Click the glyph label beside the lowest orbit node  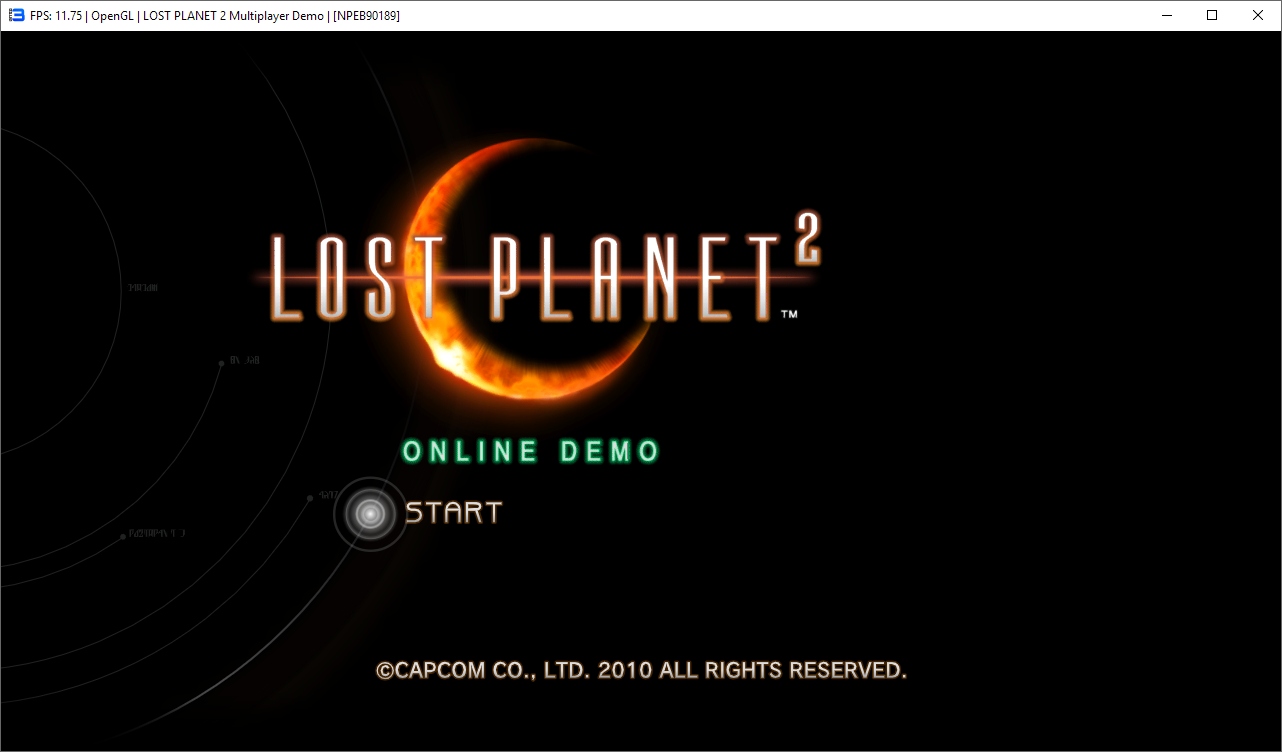click(158, 533)
